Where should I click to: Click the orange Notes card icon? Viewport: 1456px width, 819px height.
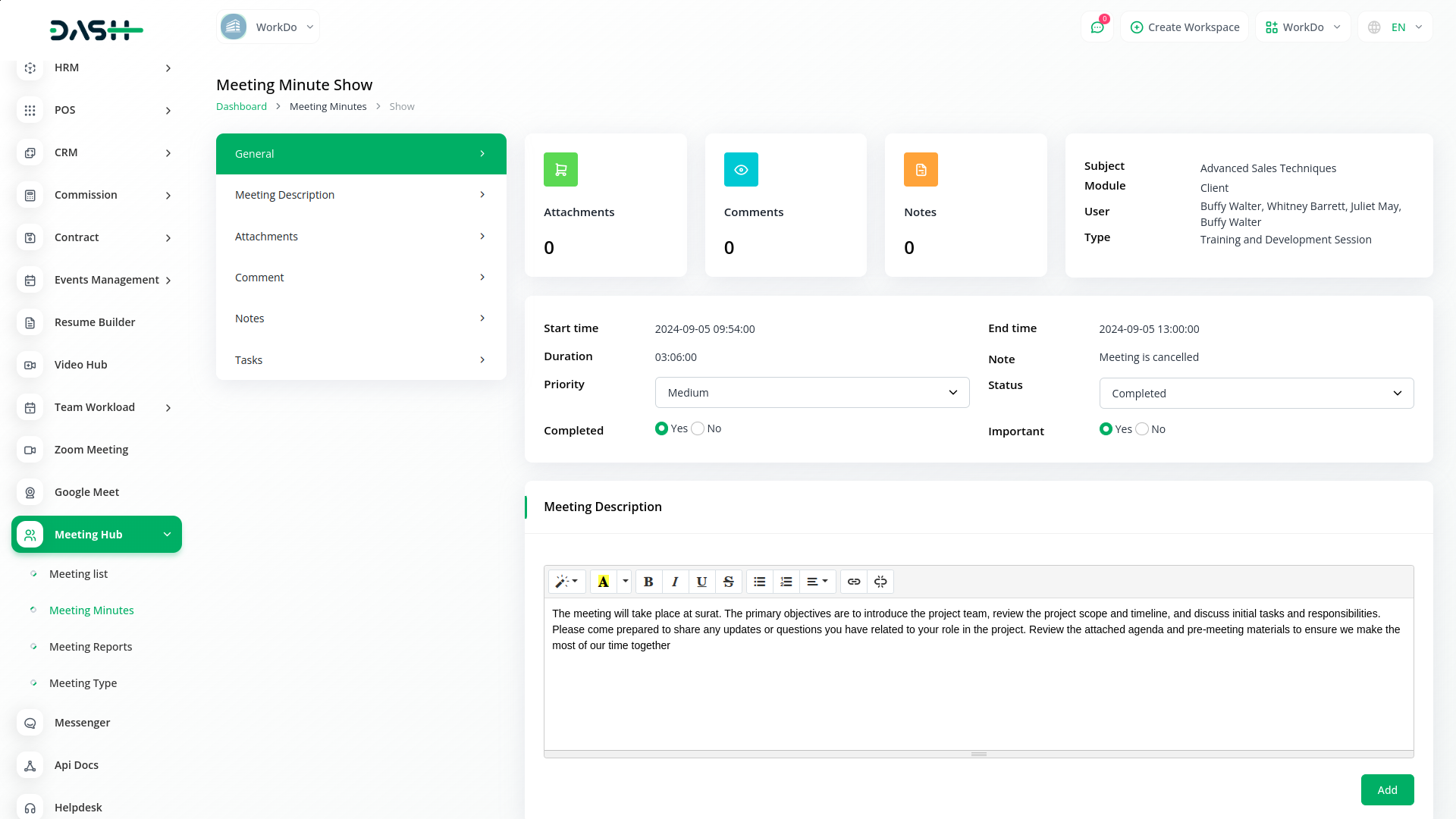(921, 170)
